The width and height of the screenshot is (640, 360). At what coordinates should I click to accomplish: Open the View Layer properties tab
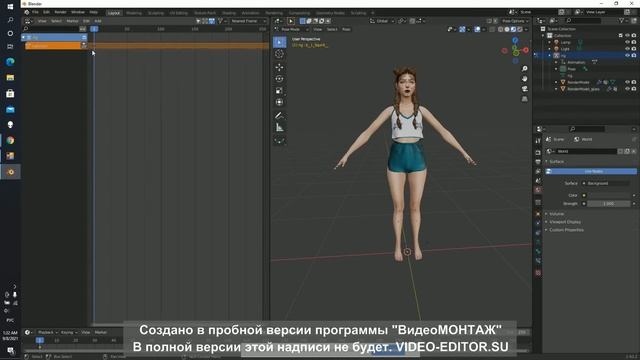(538, 171)
